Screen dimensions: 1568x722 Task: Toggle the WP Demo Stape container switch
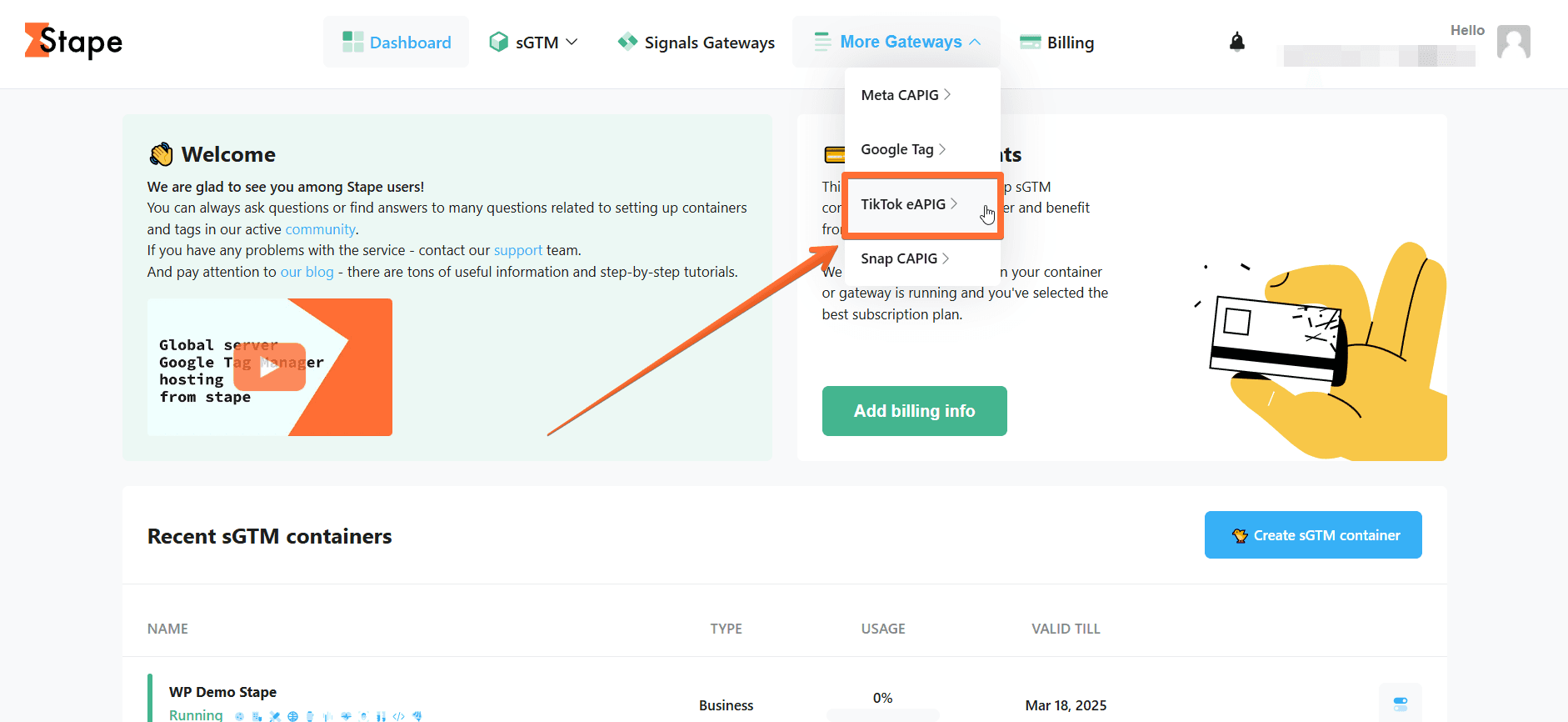(1401, 704)
